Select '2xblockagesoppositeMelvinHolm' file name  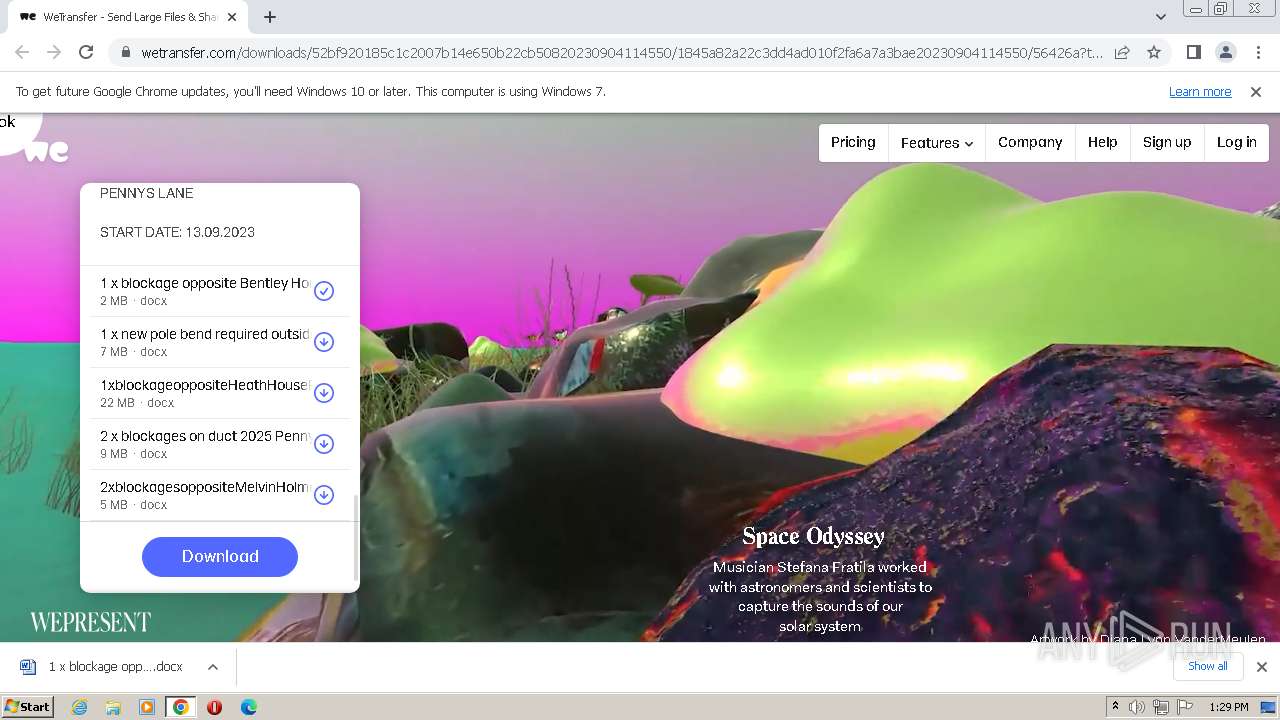coord(205,487)
